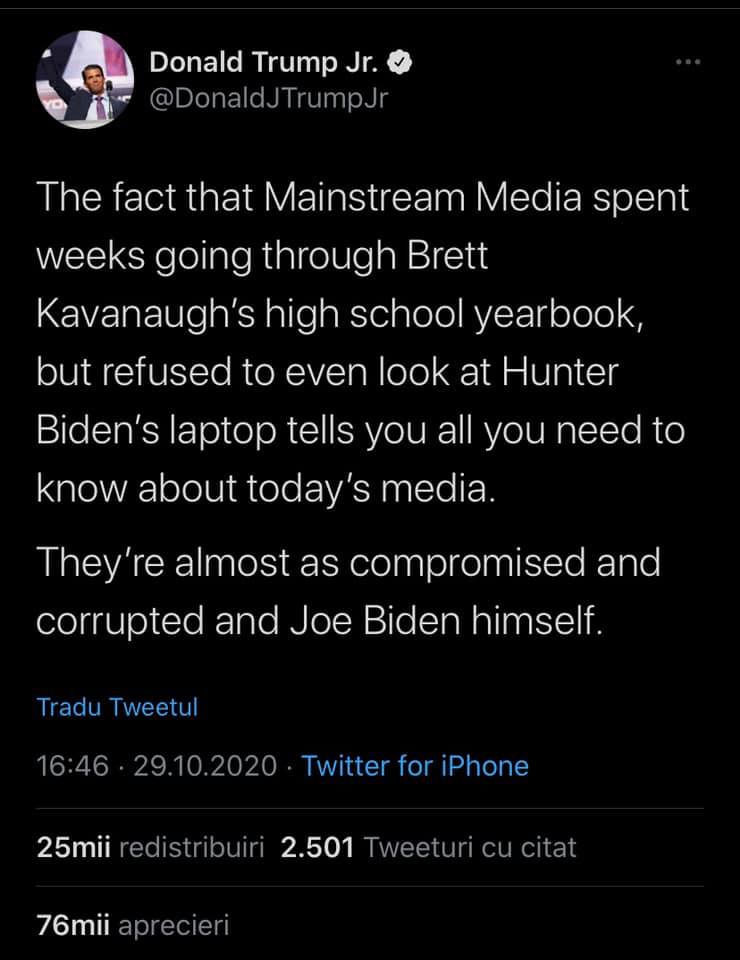Open the three-dot more options menu
The width and height of the screenshot is (740, 960).
687,63
